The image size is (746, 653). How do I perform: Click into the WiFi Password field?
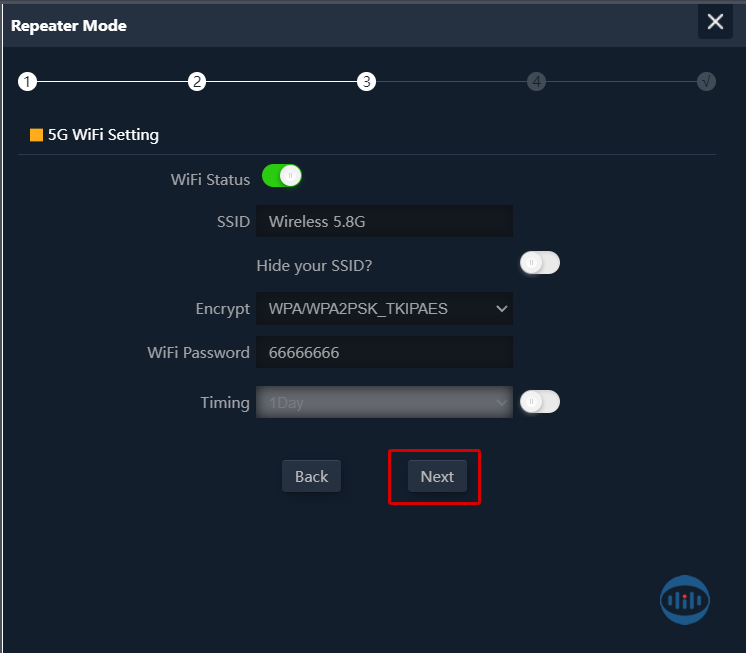tap(384, 352)
